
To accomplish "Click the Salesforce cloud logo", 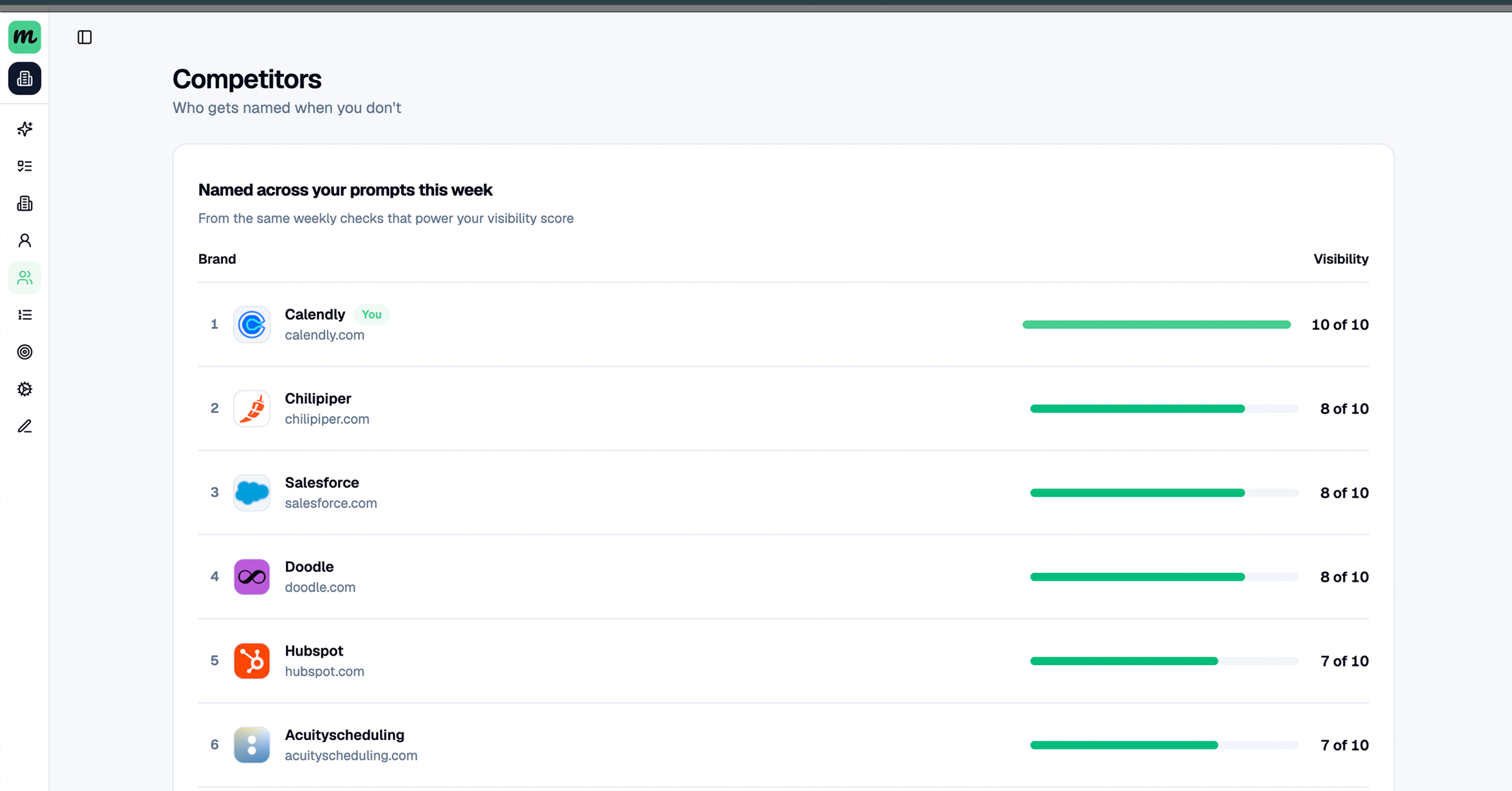I will coord(252,492).
